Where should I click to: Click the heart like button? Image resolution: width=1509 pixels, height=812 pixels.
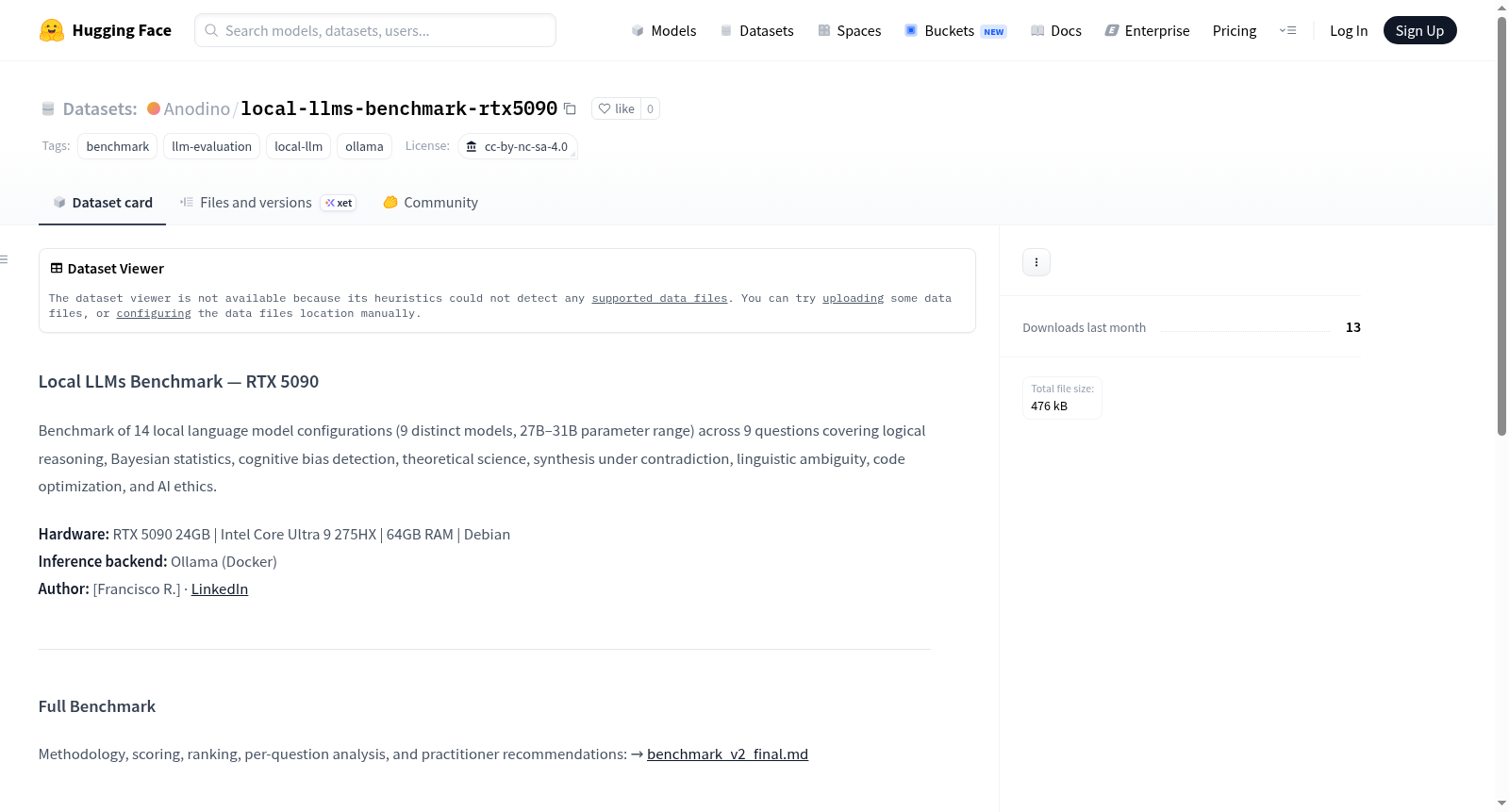tap(616, 108)
